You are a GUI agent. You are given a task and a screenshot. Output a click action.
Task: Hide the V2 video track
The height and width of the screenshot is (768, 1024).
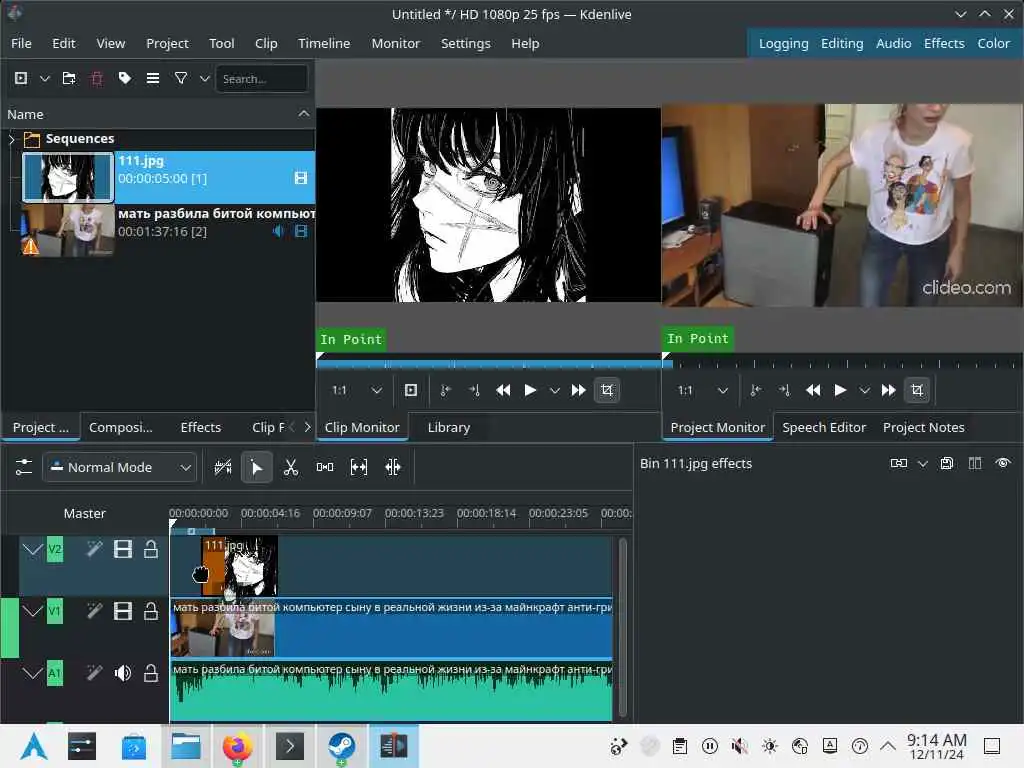click(x=123, y=549)
